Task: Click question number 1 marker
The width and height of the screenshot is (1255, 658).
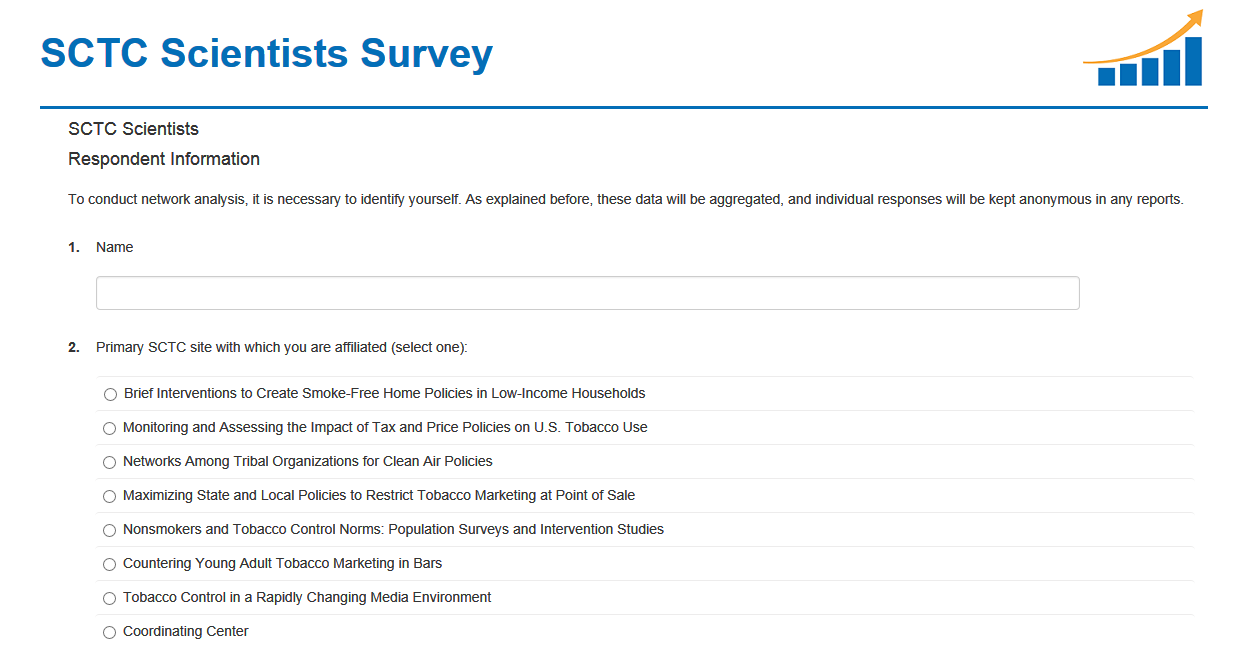Action: (x=74, y=247)
